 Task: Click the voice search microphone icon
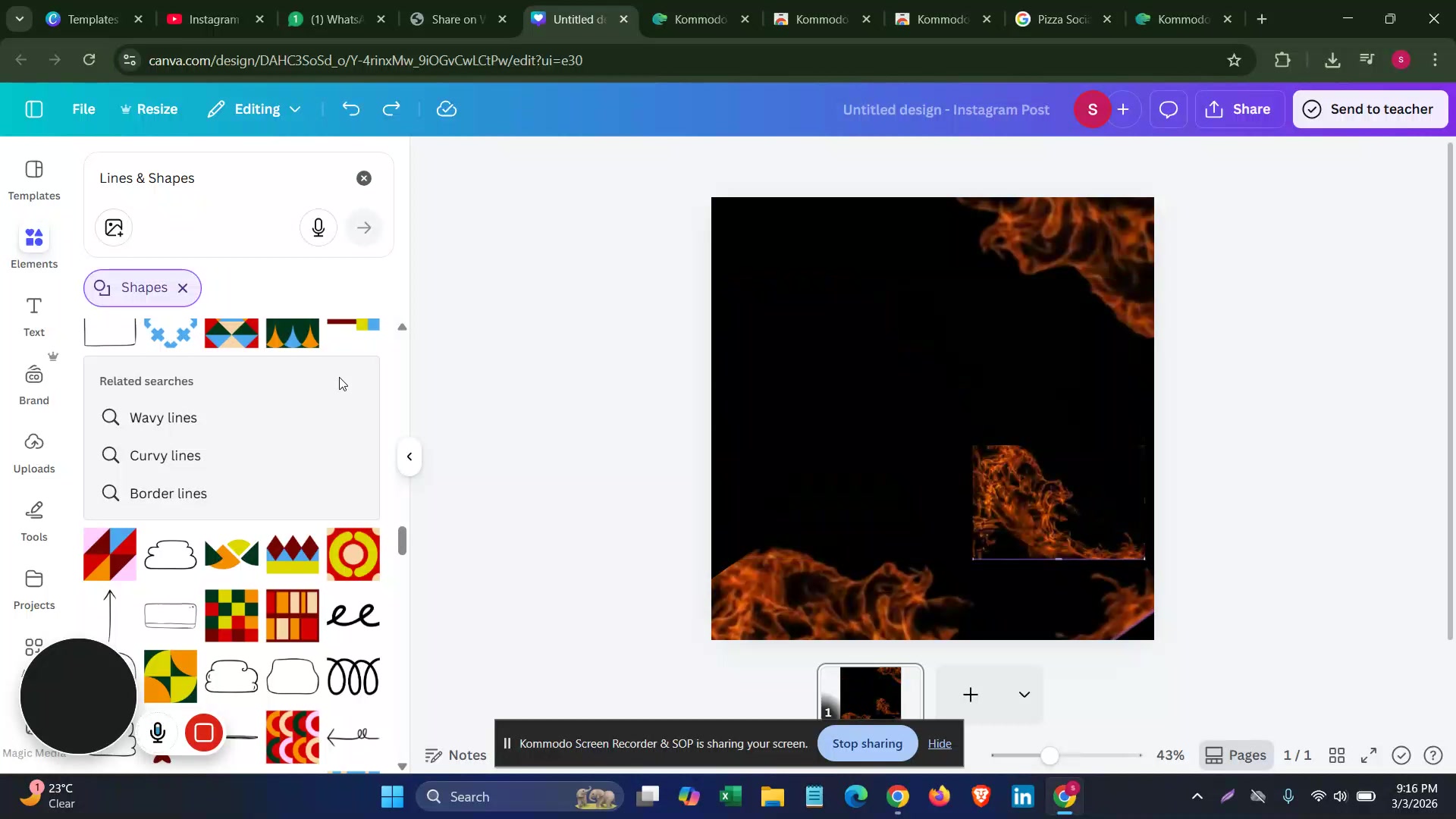pos(318,227)
